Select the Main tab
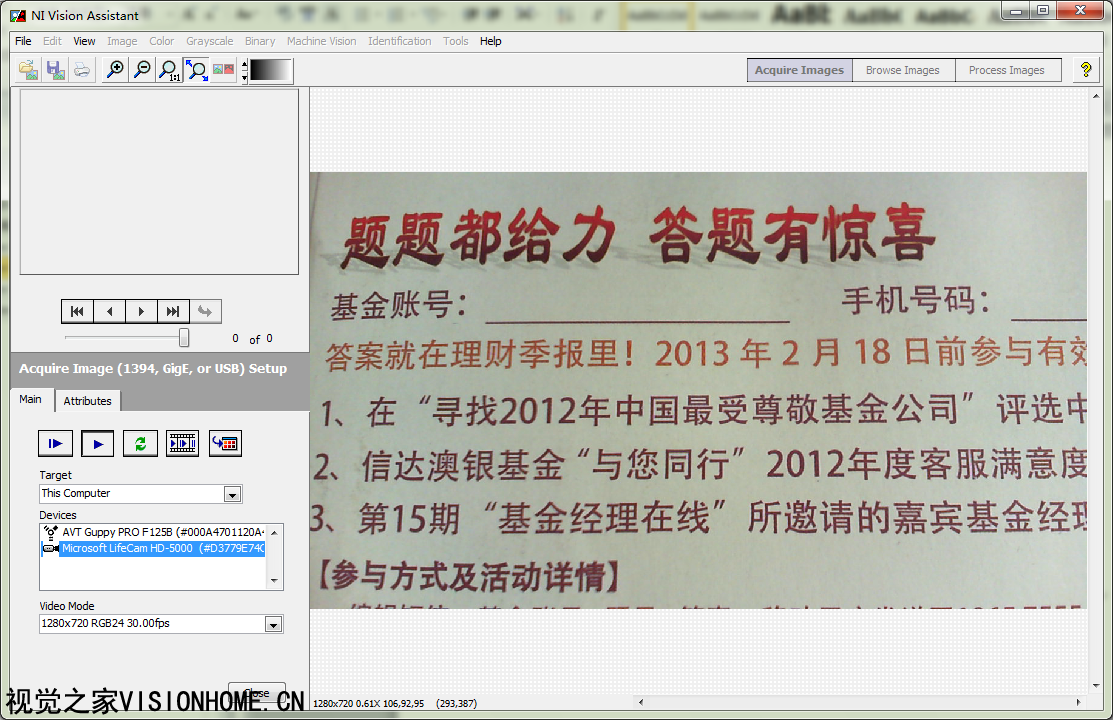 pos(31,399)
